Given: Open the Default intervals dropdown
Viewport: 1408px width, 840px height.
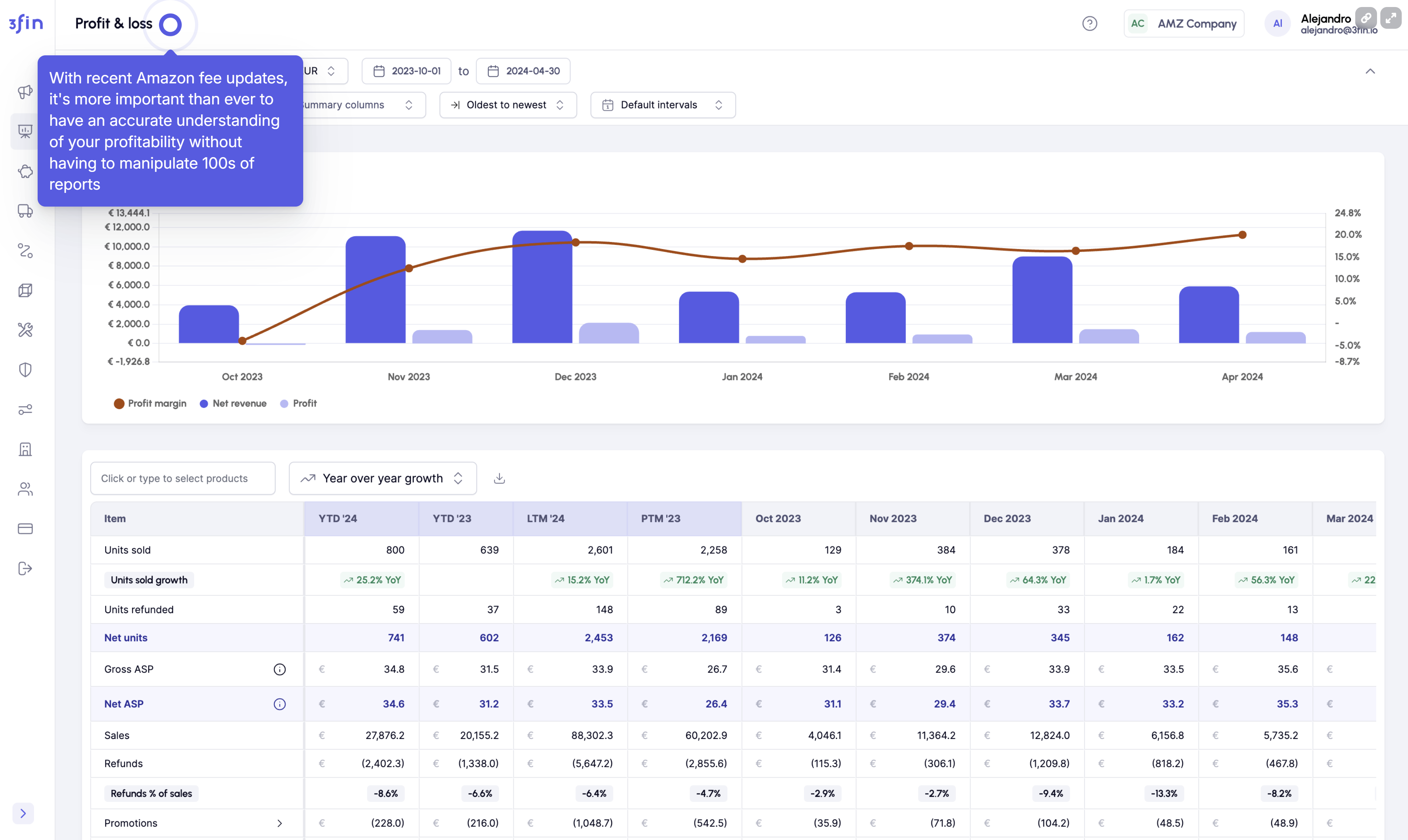Looking at the screenshot, I should (x=662, y=105).
